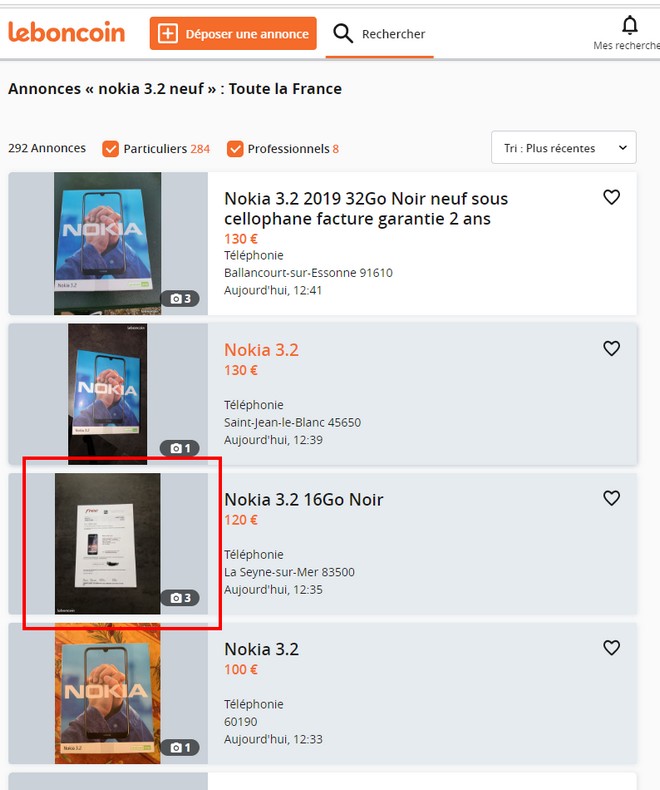Favorite the 100 € Nokia 3.2 listing
Screen dimensions: 660x790
coord(612,648)
